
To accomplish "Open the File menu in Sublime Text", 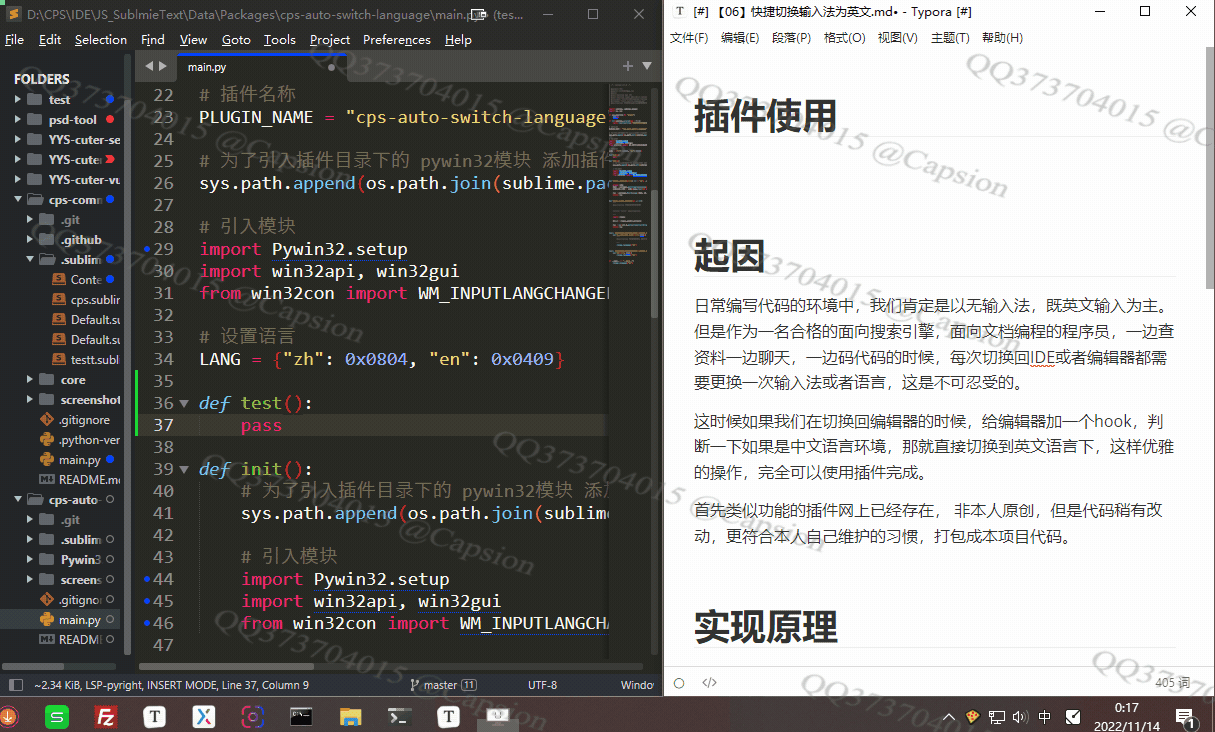I will click(x=14, y=40).
